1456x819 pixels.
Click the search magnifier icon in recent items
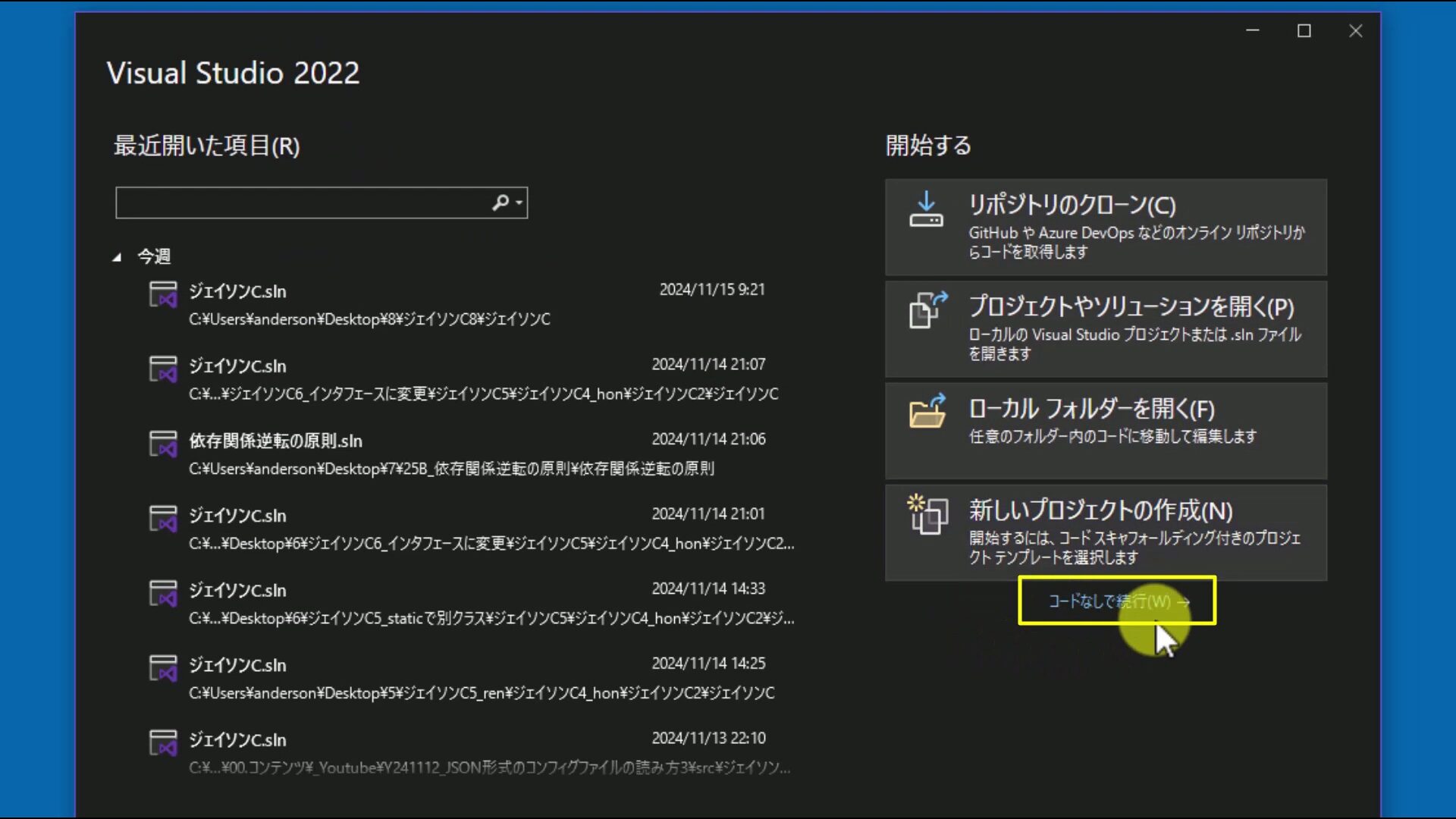500,202
